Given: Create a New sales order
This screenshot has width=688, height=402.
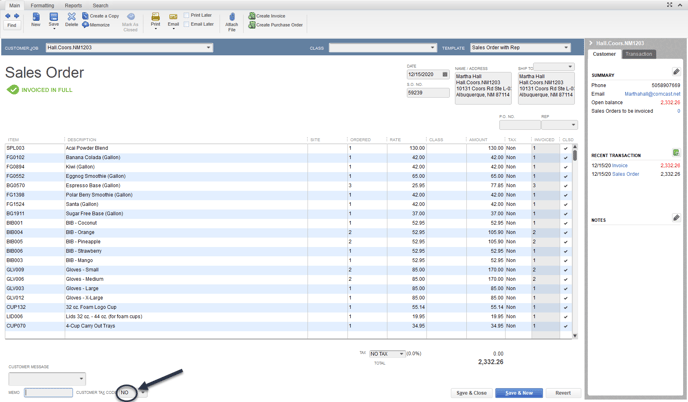Looking at the screenshot, I should 36,20.
